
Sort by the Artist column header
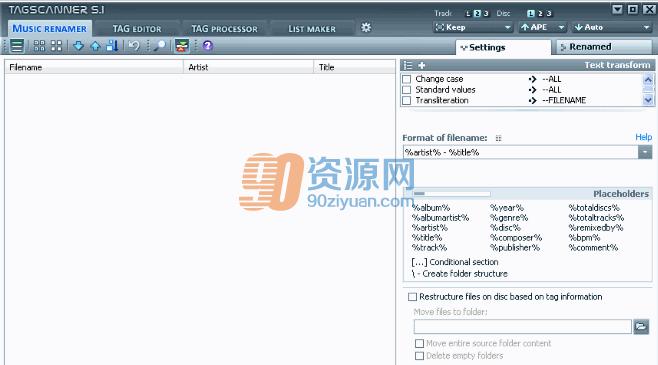tap(248, 67)
